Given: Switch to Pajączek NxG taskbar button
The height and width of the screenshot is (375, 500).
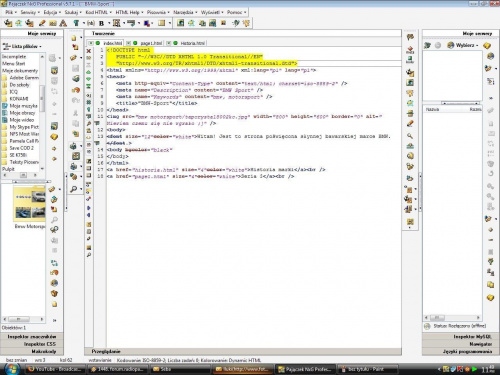Looking at the screenshot, I should tap(305, 369).
